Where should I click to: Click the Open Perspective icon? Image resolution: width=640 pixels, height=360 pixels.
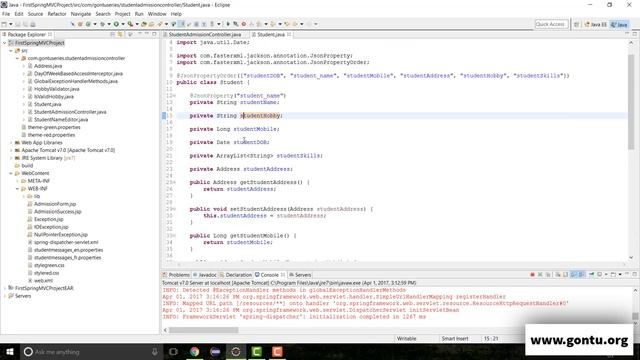click(576, 24)
